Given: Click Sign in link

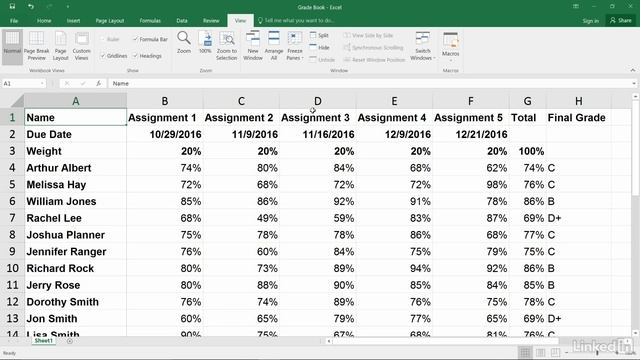Looking at the screenshot, I should tap(591, 20).
